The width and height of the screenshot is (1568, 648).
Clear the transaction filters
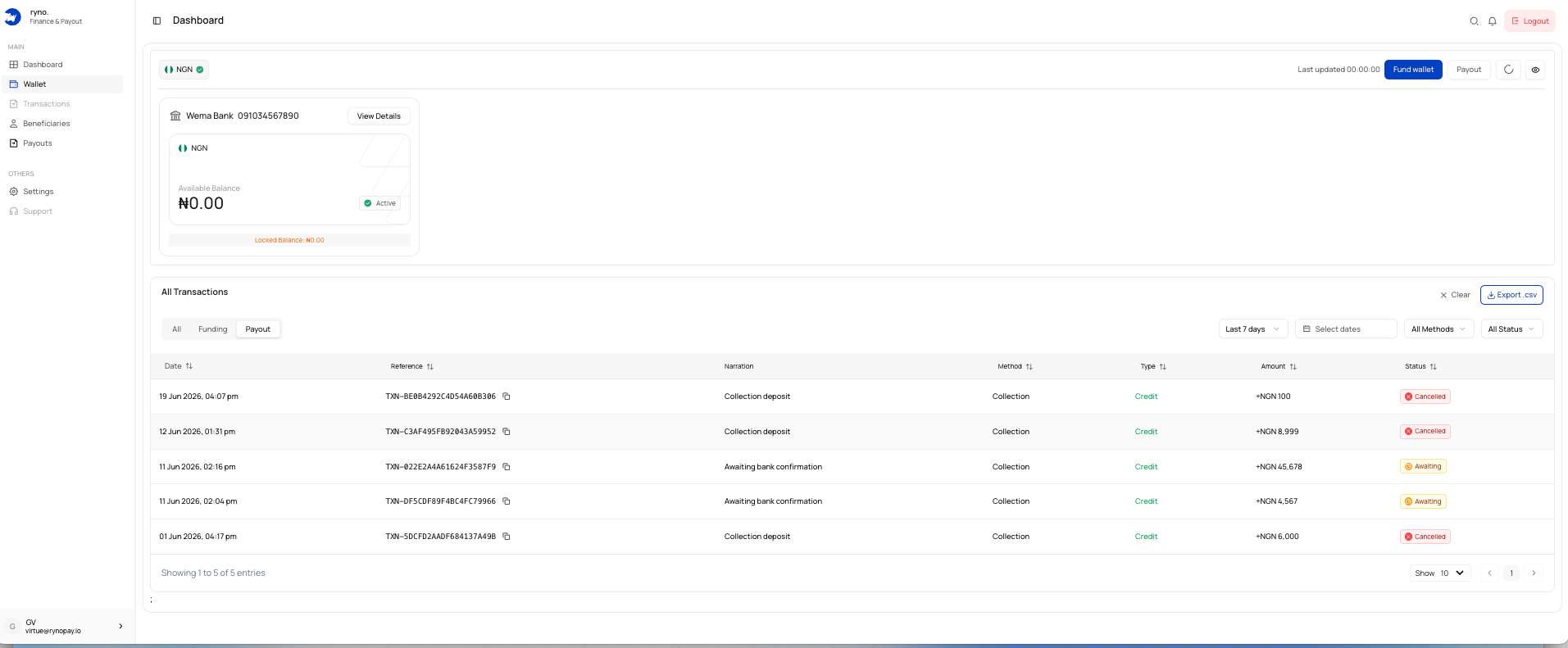(x=1455, y=295)
